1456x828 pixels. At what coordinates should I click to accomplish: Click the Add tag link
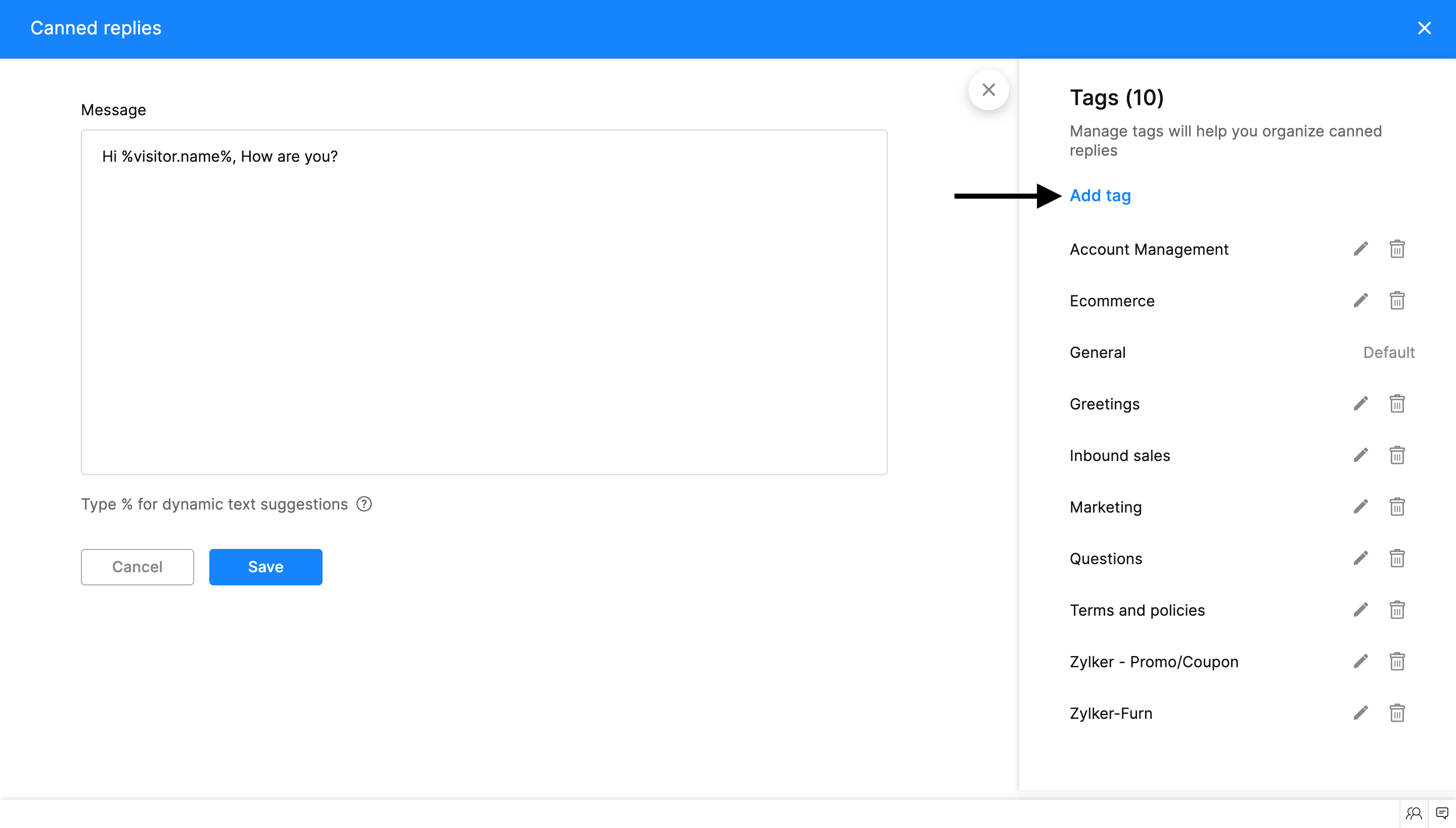coord(1100,196)
